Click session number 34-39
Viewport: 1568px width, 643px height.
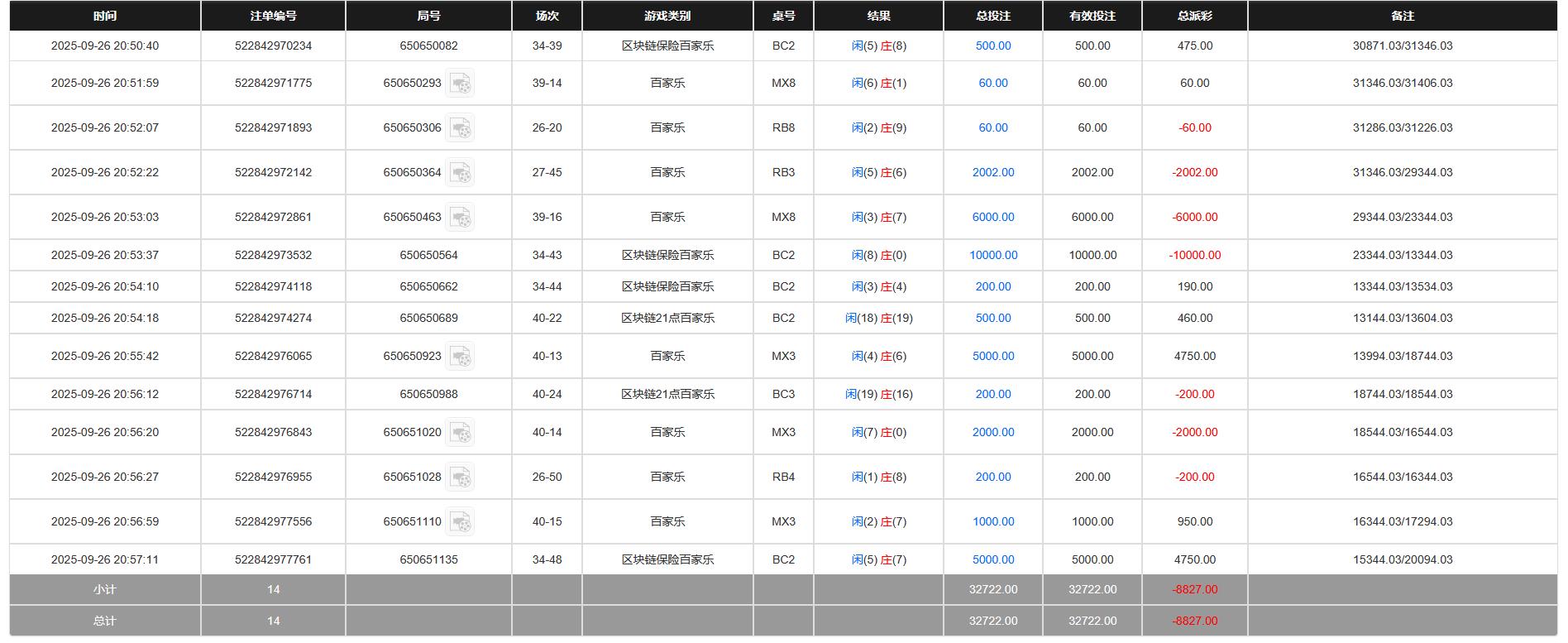[x=547, y=46]
